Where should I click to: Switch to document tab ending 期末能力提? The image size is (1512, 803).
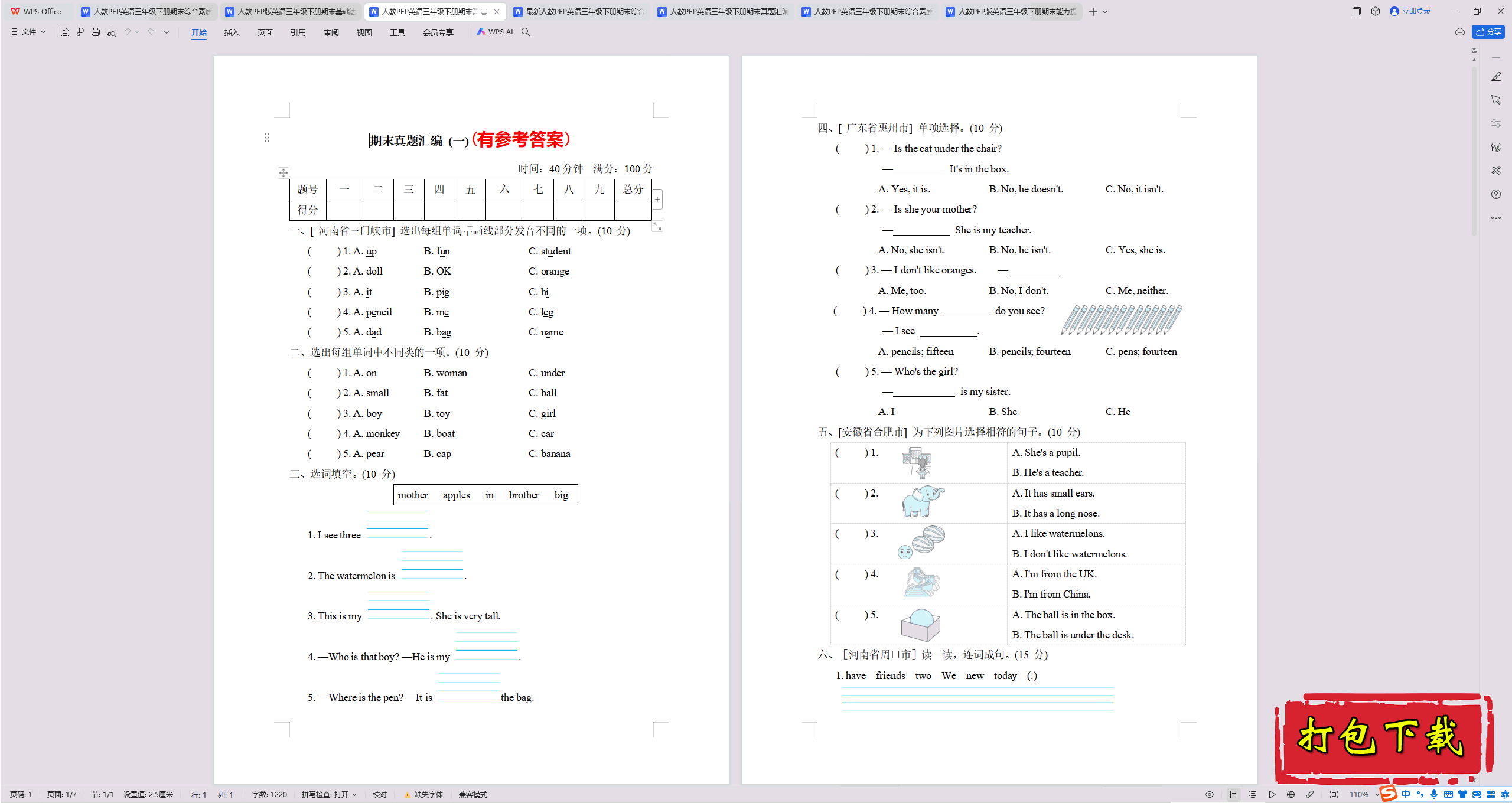(x=1011, y=11)
